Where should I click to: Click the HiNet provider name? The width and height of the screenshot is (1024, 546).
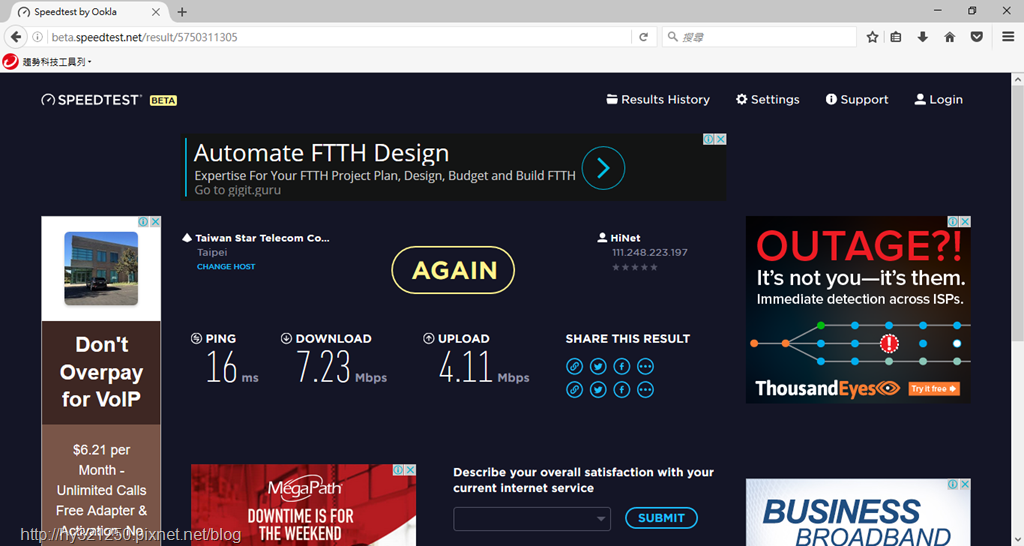click(x=625, y=238)
